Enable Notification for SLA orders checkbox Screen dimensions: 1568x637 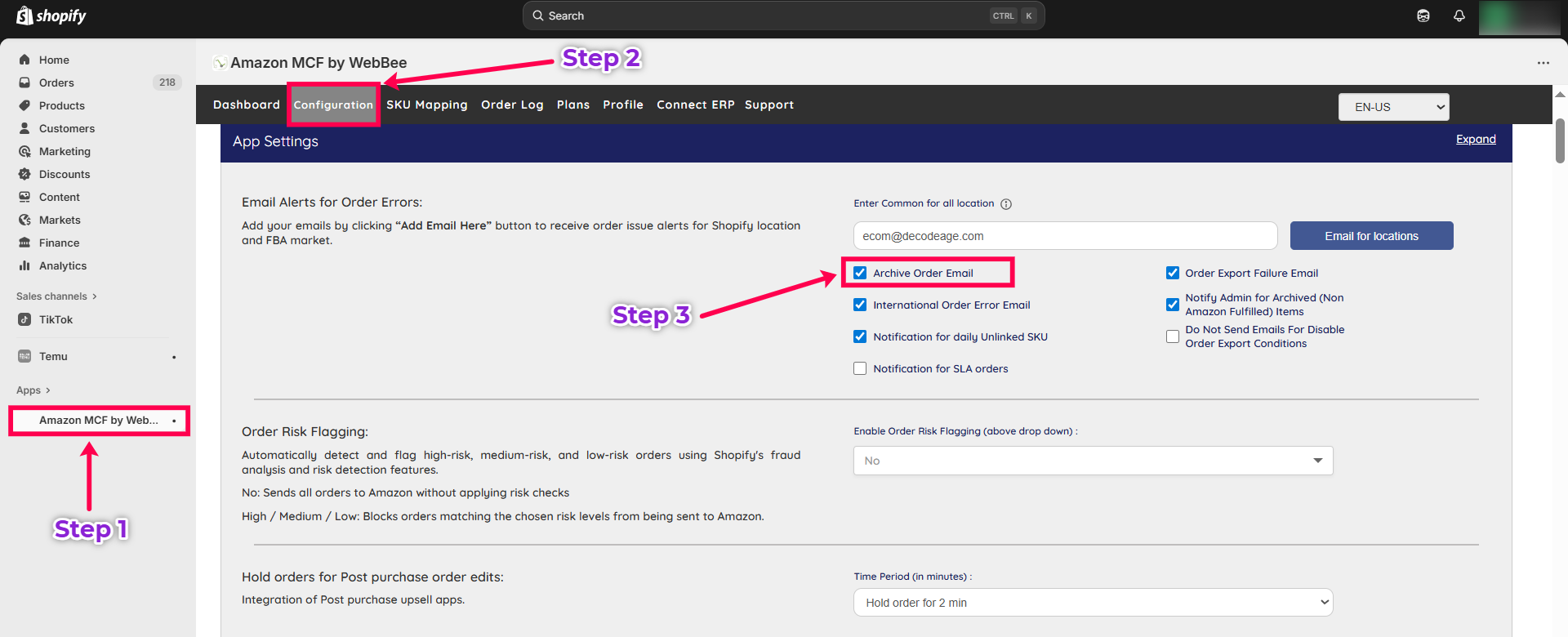[x=860, y=368]
